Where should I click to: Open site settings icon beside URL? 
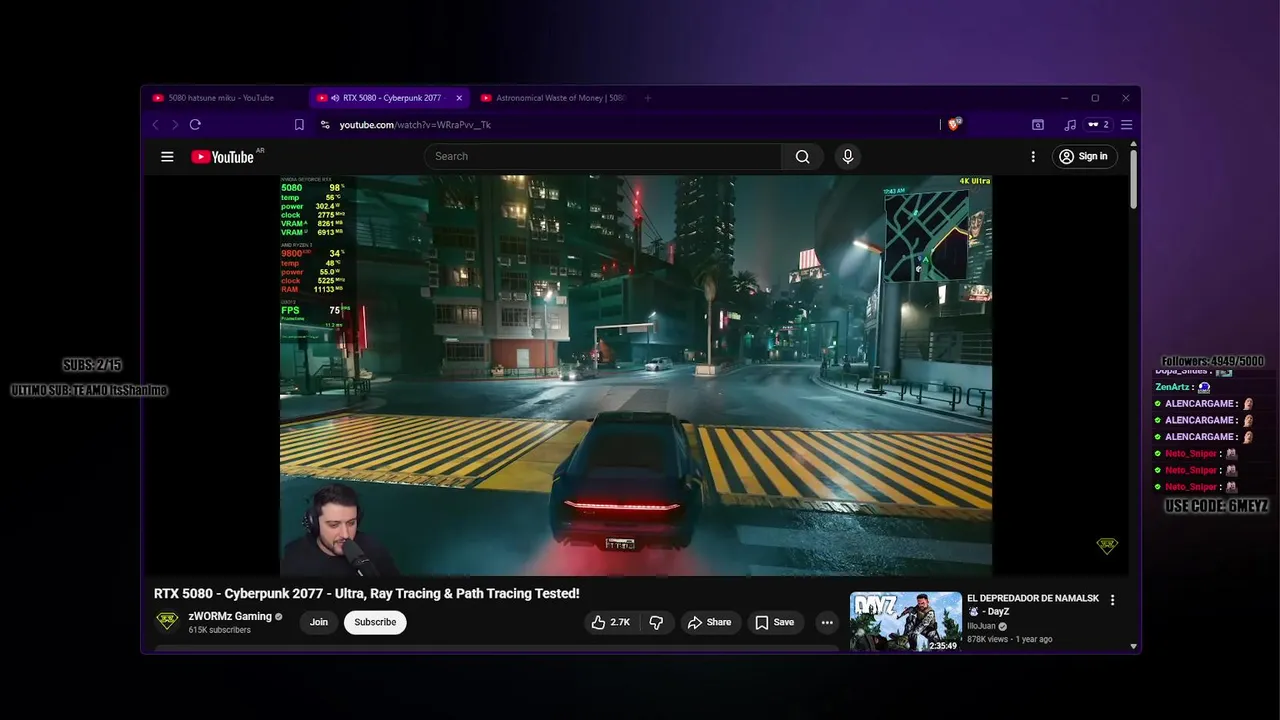[x=325, y=125]
